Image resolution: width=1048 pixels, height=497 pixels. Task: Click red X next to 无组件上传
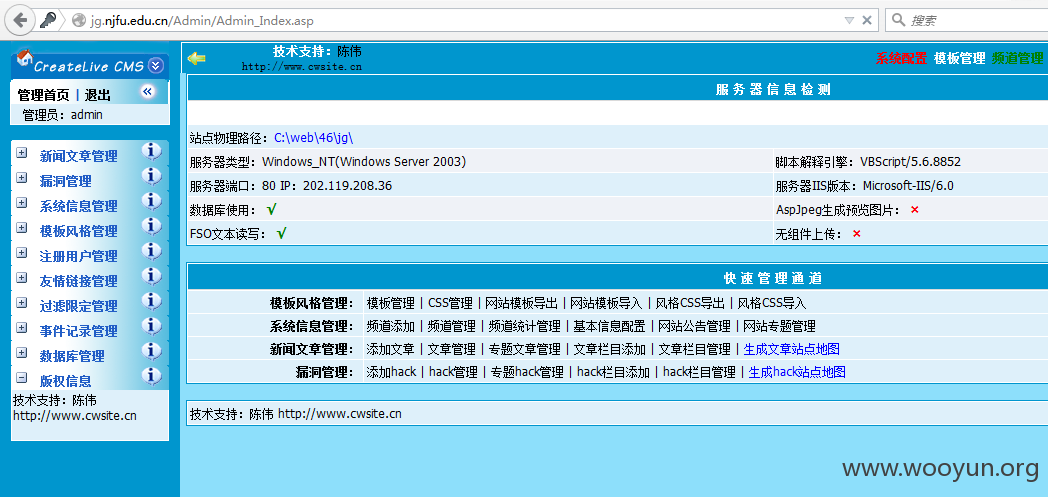(857, 234)
